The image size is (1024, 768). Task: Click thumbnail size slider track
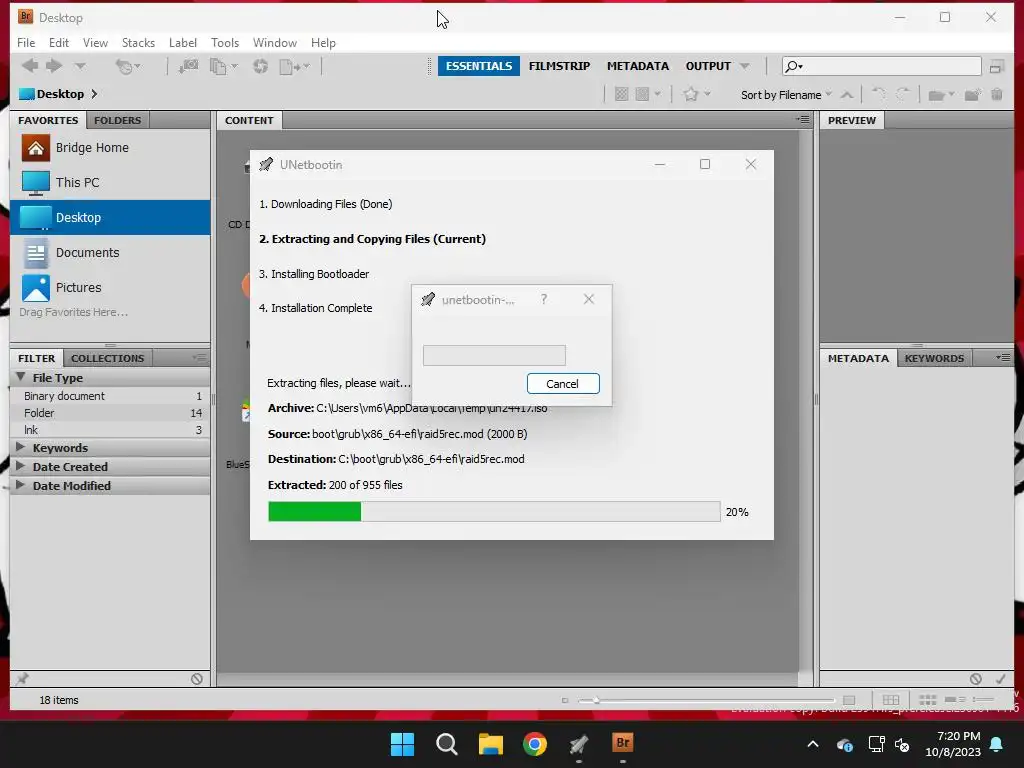pyautogui.click(x=705, y=700)
